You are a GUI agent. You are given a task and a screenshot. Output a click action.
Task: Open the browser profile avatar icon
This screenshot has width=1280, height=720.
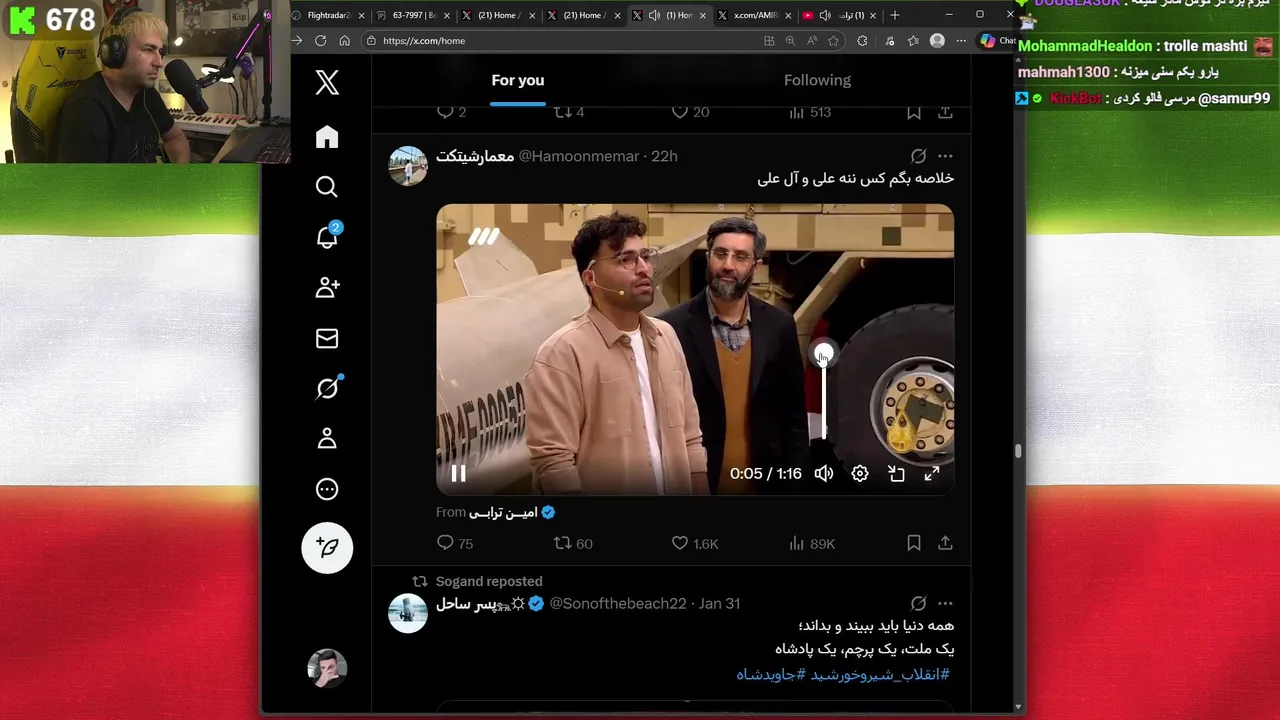point(937,41)
